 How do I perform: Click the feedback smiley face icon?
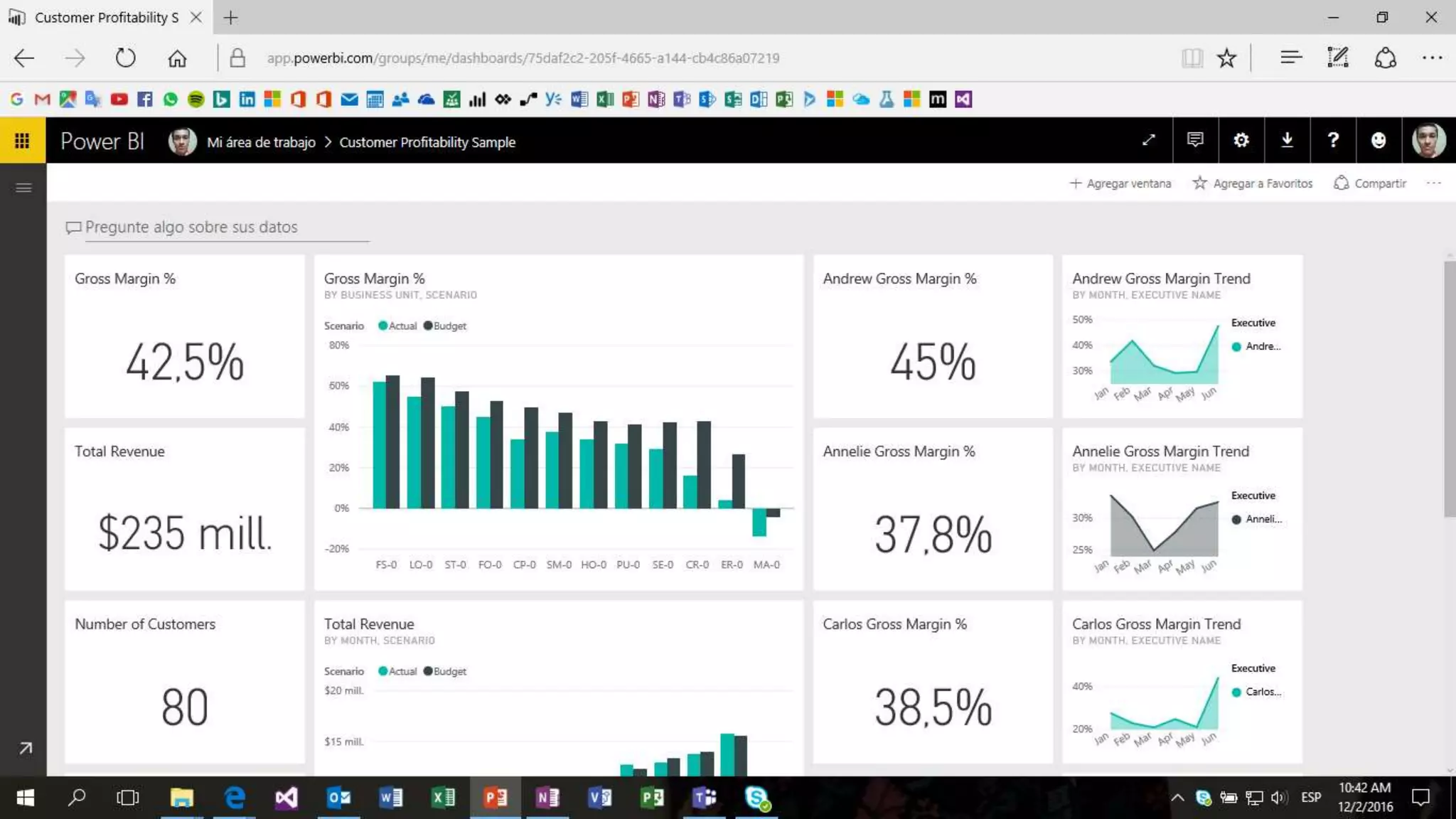pos(1379,140)
